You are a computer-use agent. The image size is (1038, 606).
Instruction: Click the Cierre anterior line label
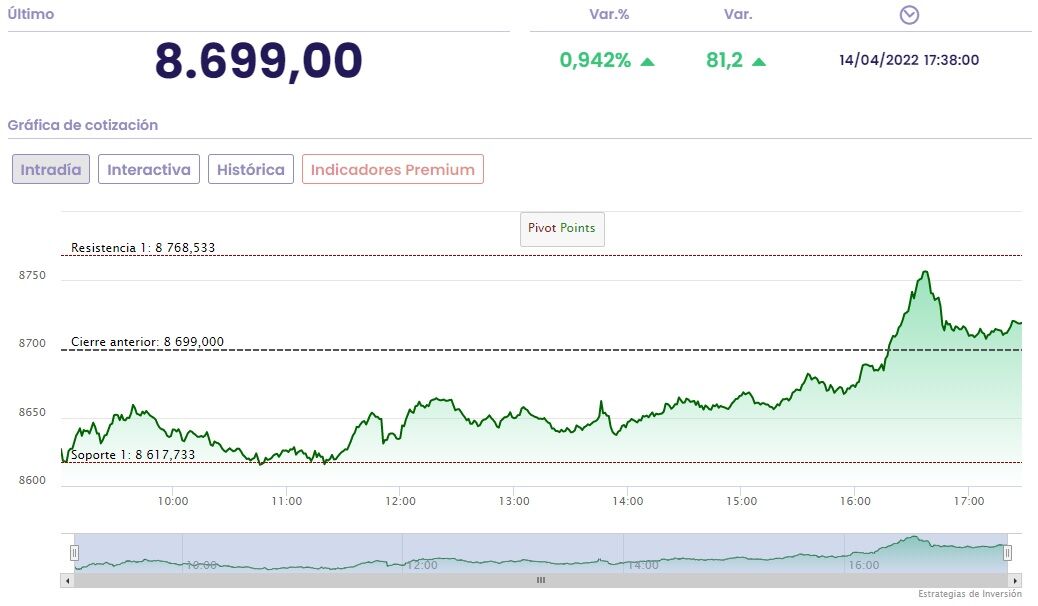pyautogui.click(x=147, y=342)
